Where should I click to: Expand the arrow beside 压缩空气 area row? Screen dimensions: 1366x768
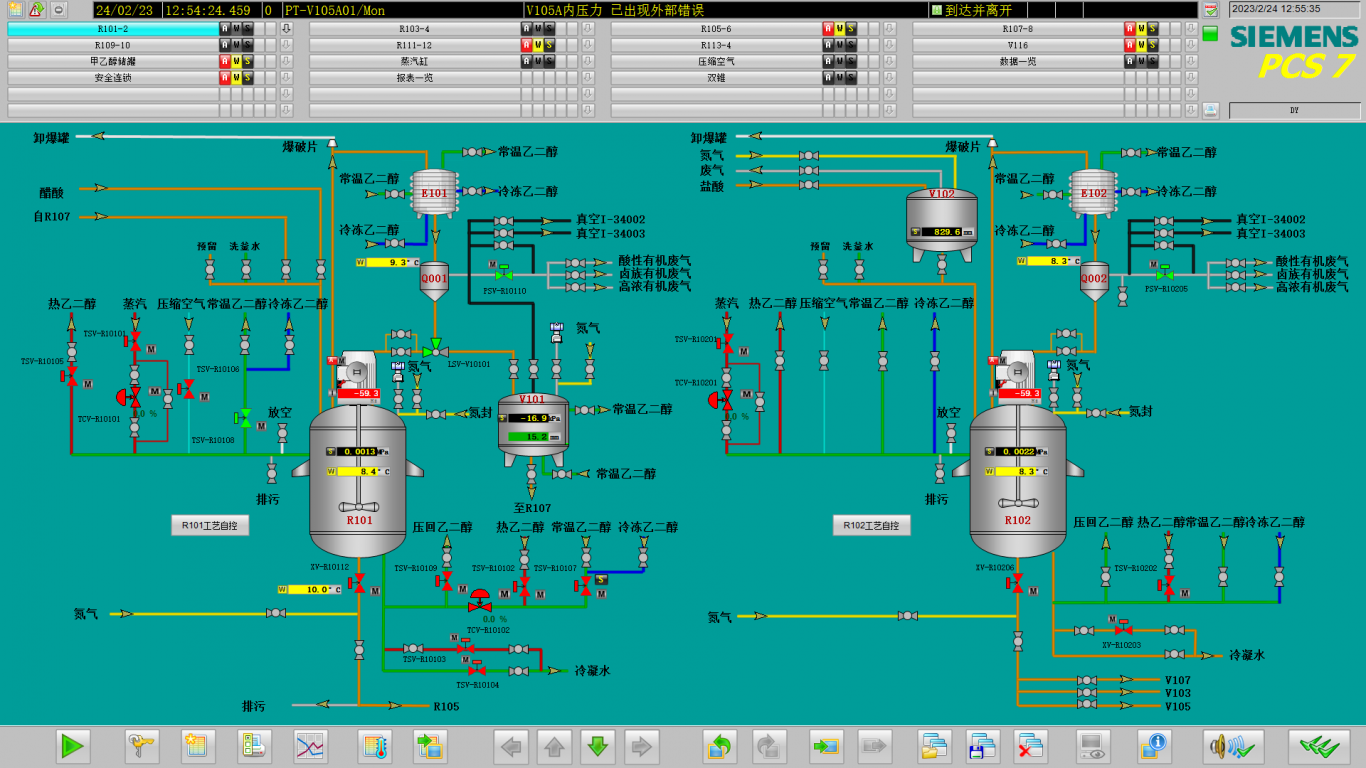890,61
